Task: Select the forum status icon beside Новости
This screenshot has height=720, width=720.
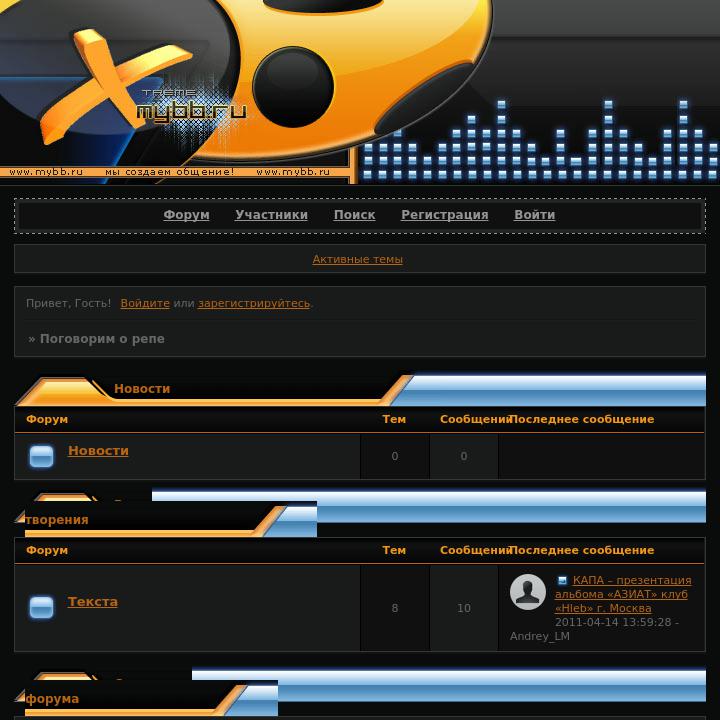Action: pos(41,456)
